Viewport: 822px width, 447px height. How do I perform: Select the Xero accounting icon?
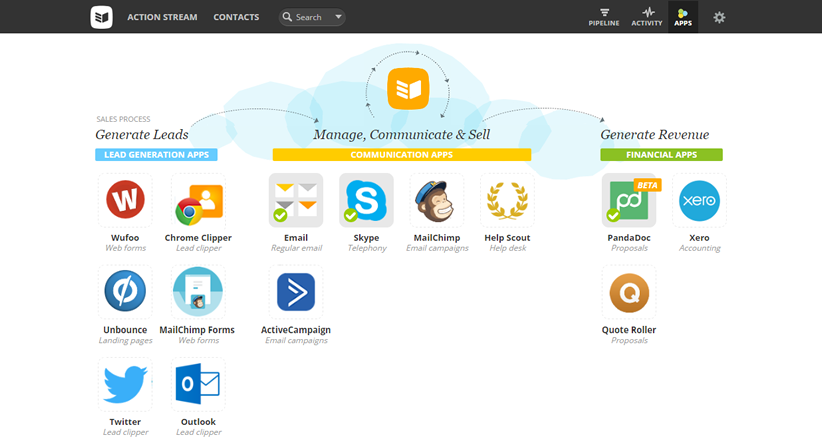[699, 200]
